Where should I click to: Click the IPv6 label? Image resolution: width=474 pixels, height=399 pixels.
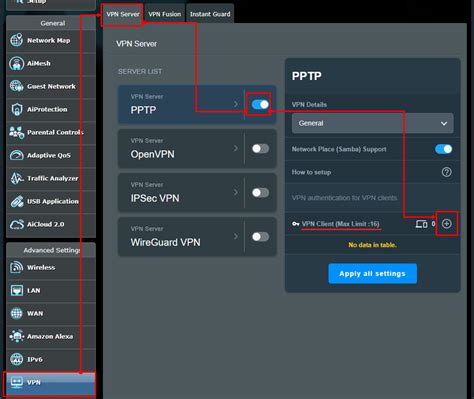[x=35, y=359]
